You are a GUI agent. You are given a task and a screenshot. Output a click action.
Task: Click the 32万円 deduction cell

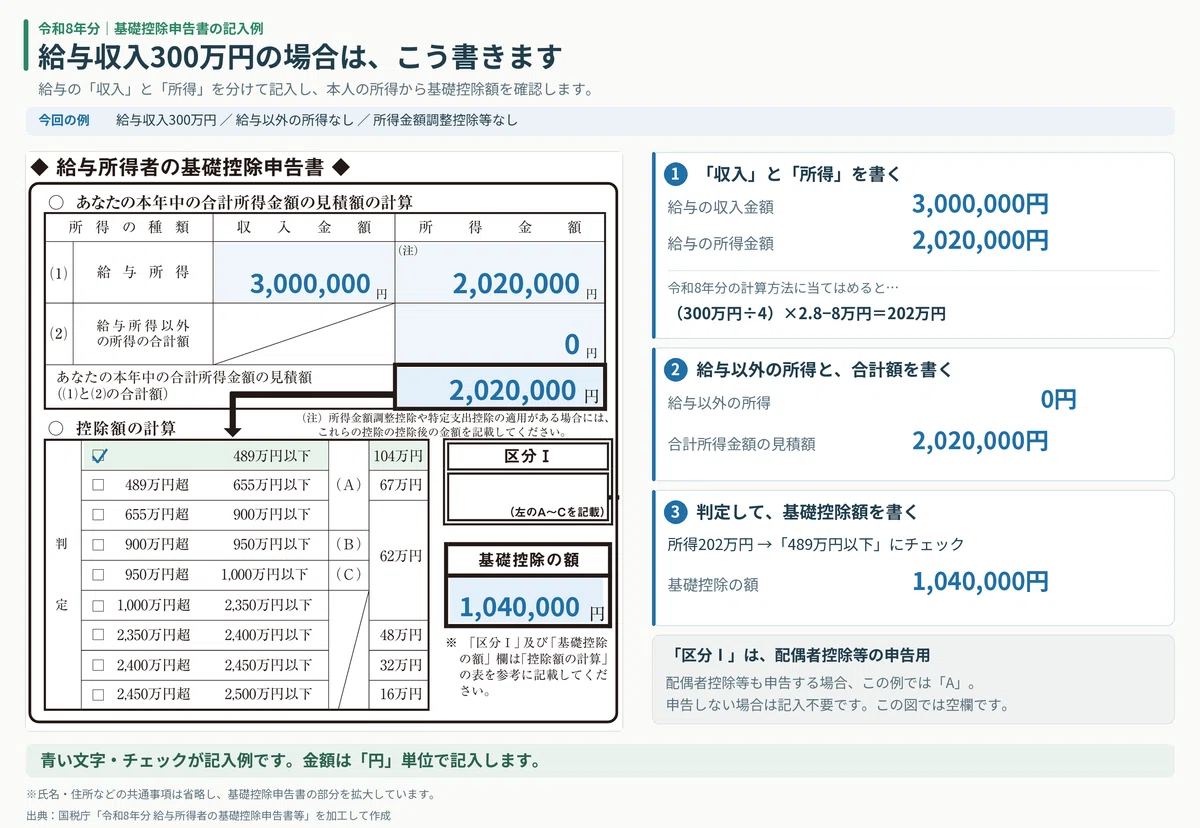397,665
